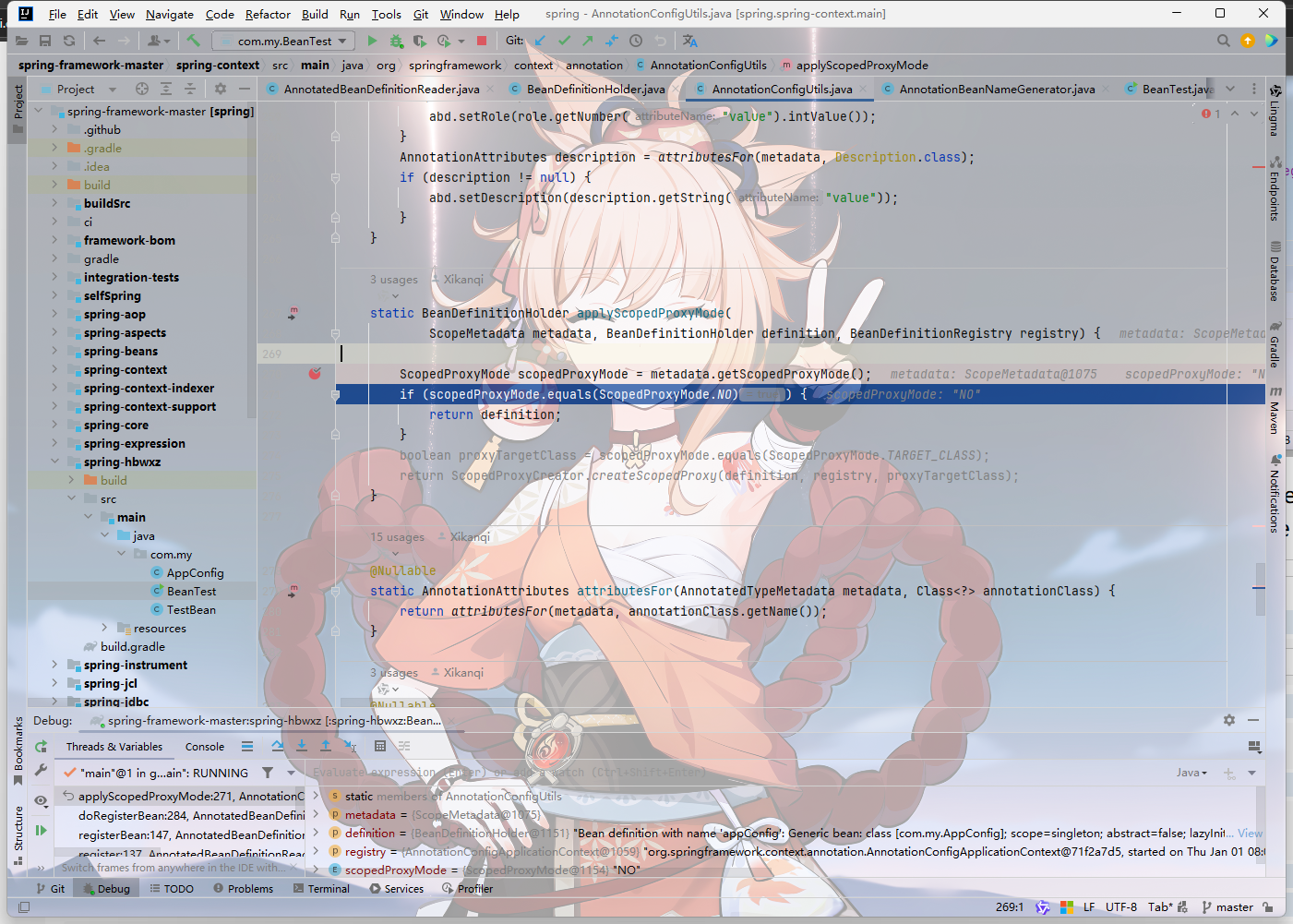Step into using the debugger down arrow
The image size is (1293, 924).
302,746
